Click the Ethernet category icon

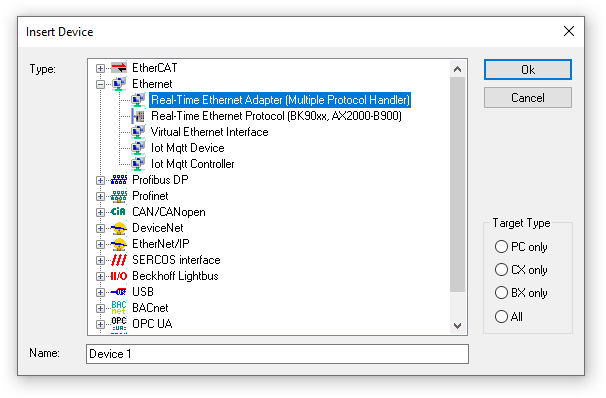(119, 84)
